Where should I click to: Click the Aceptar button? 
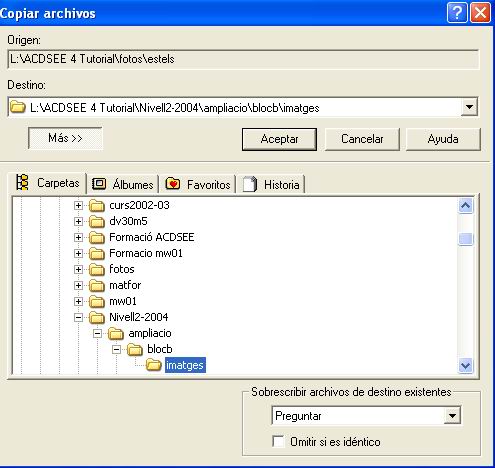279,139
